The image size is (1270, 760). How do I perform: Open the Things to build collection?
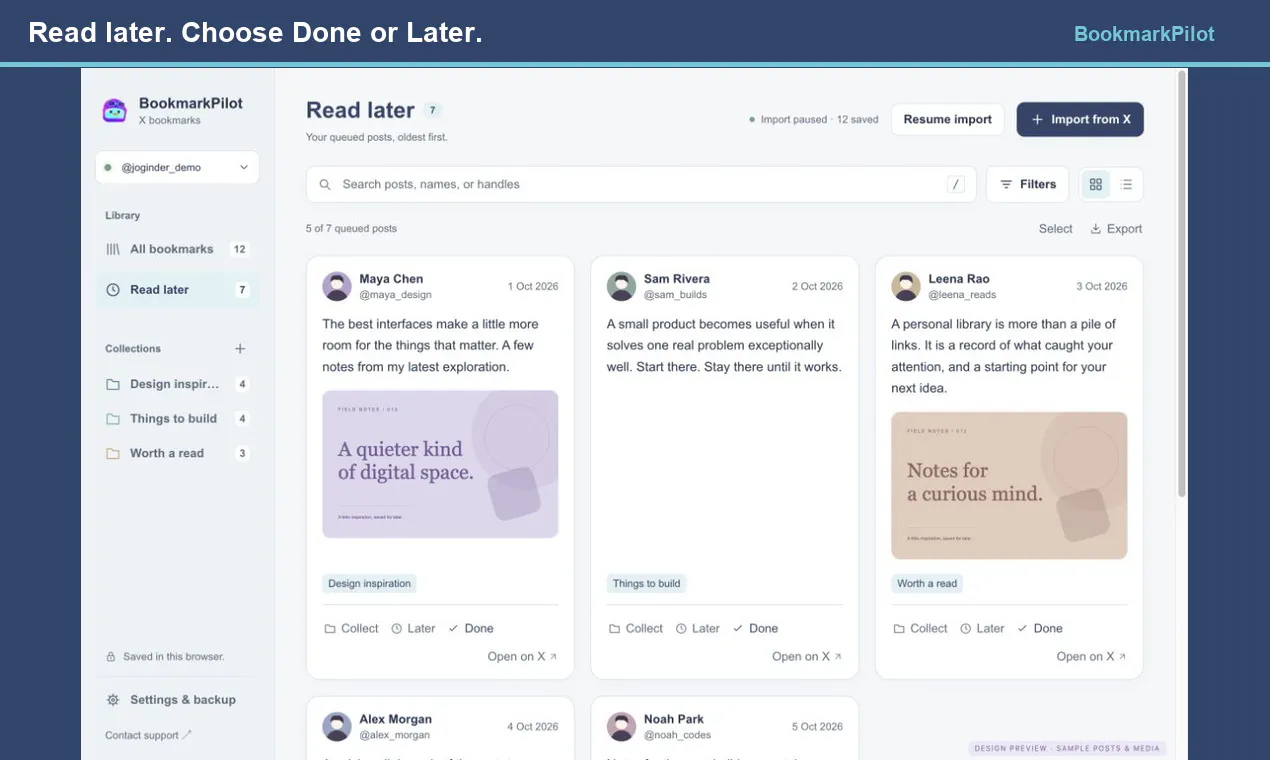[177, 419]
